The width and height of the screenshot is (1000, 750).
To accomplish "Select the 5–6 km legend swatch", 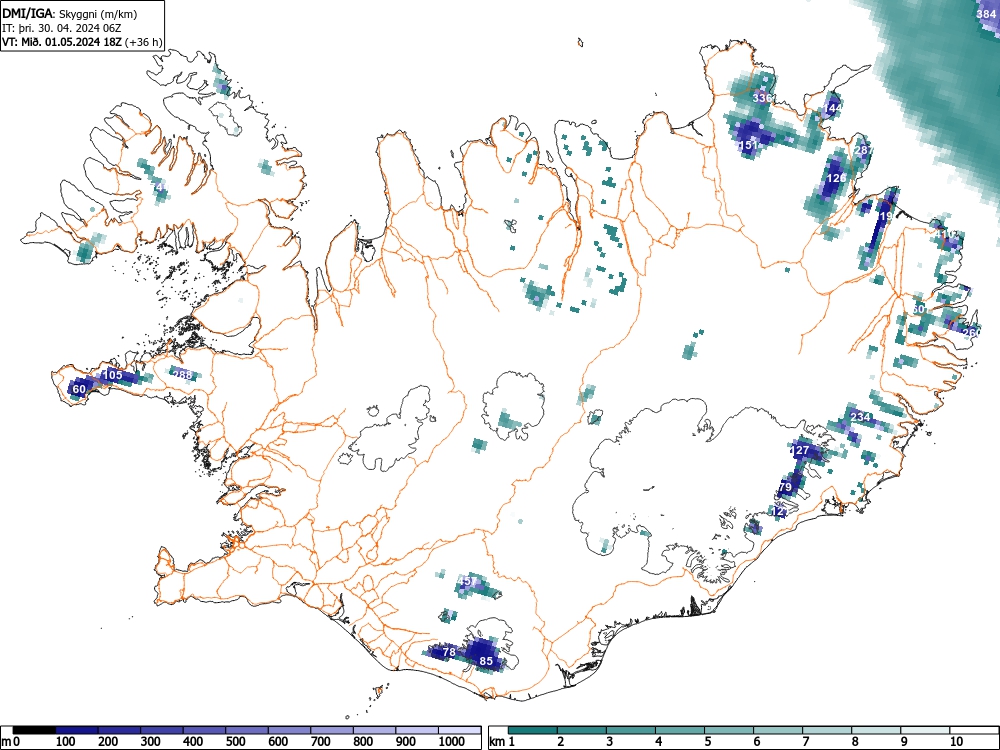I will [x=729, y=730].
